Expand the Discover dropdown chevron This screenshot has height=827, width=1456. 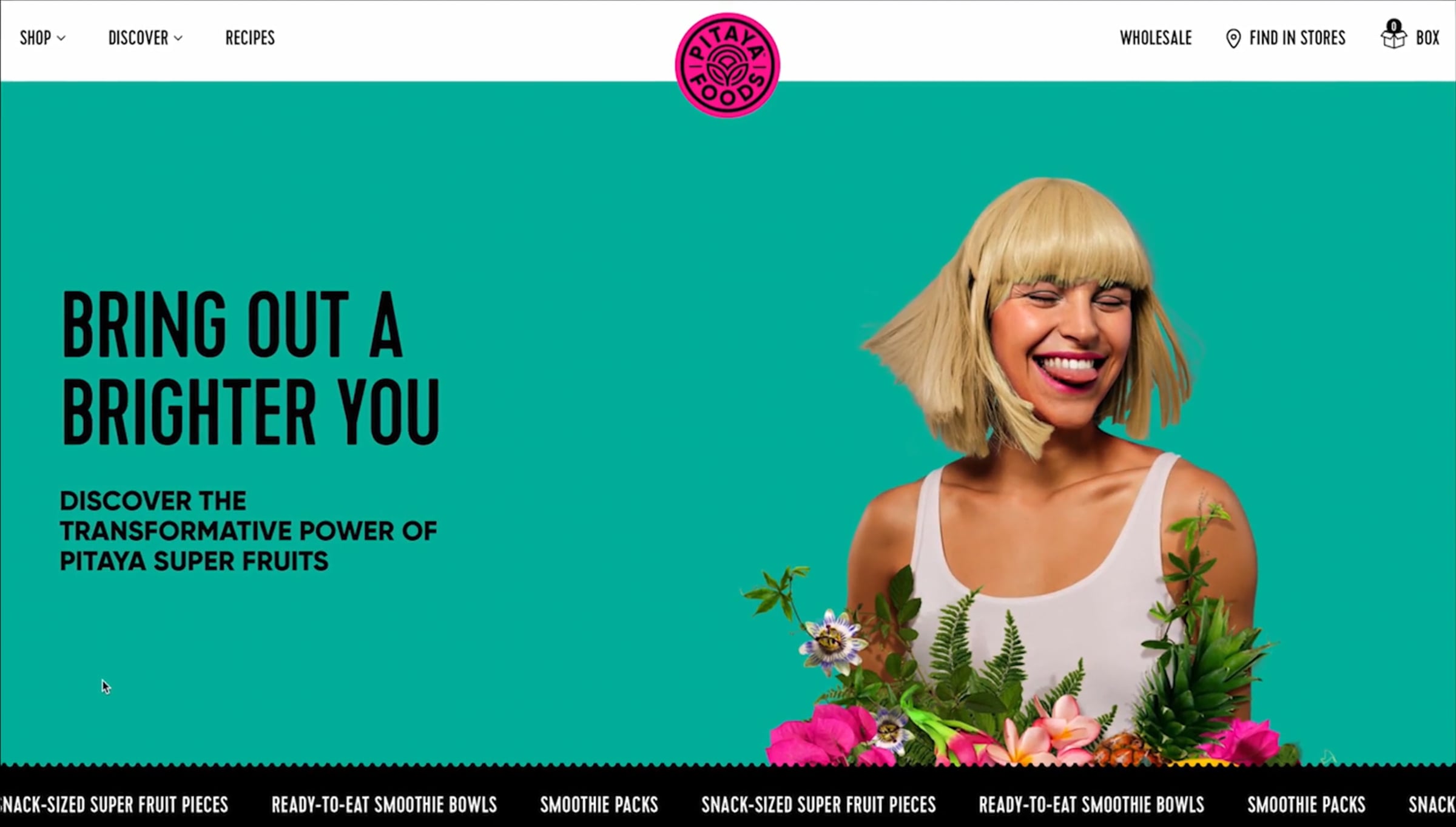178,38
